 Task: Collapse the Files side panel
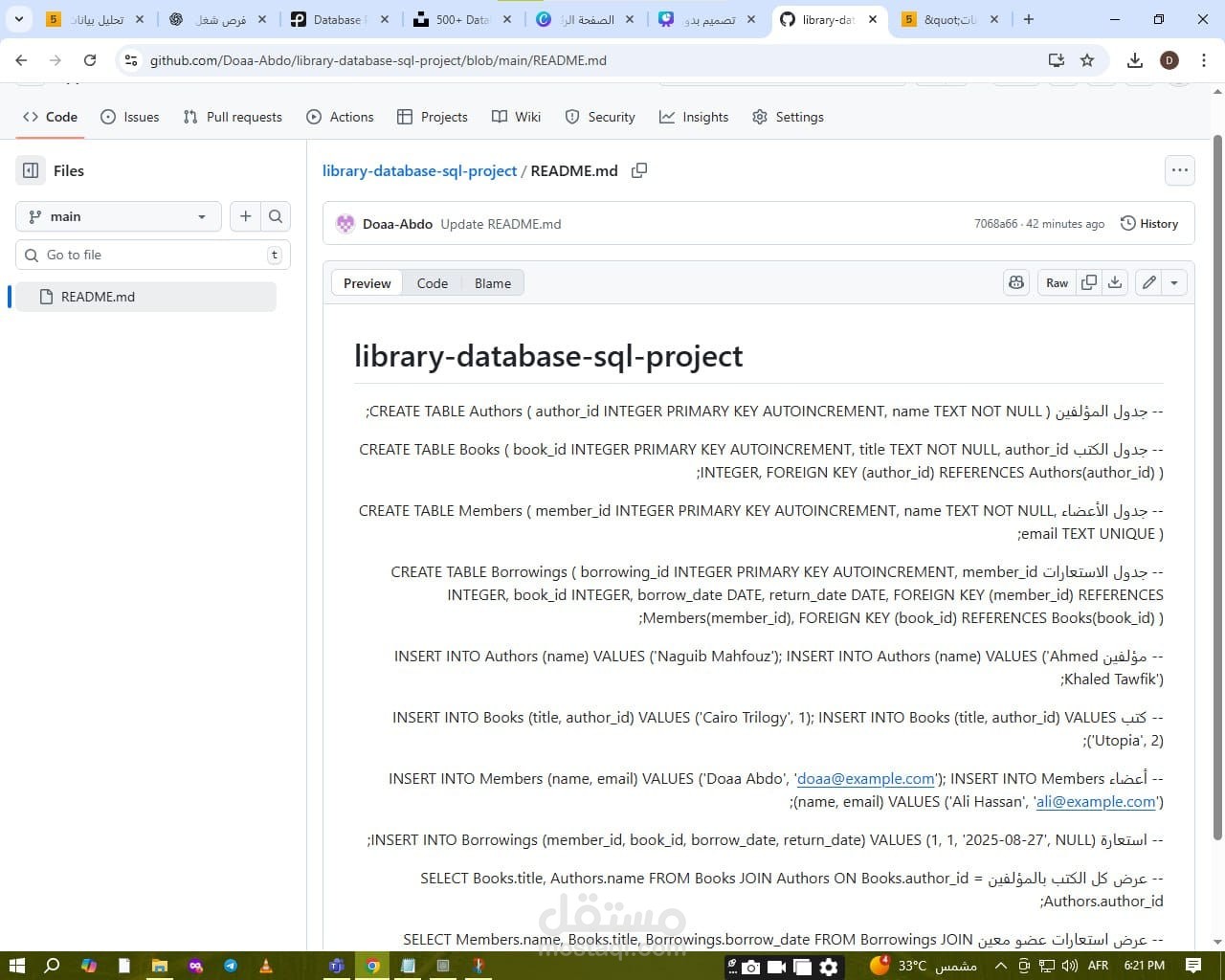tap(31, 170)
